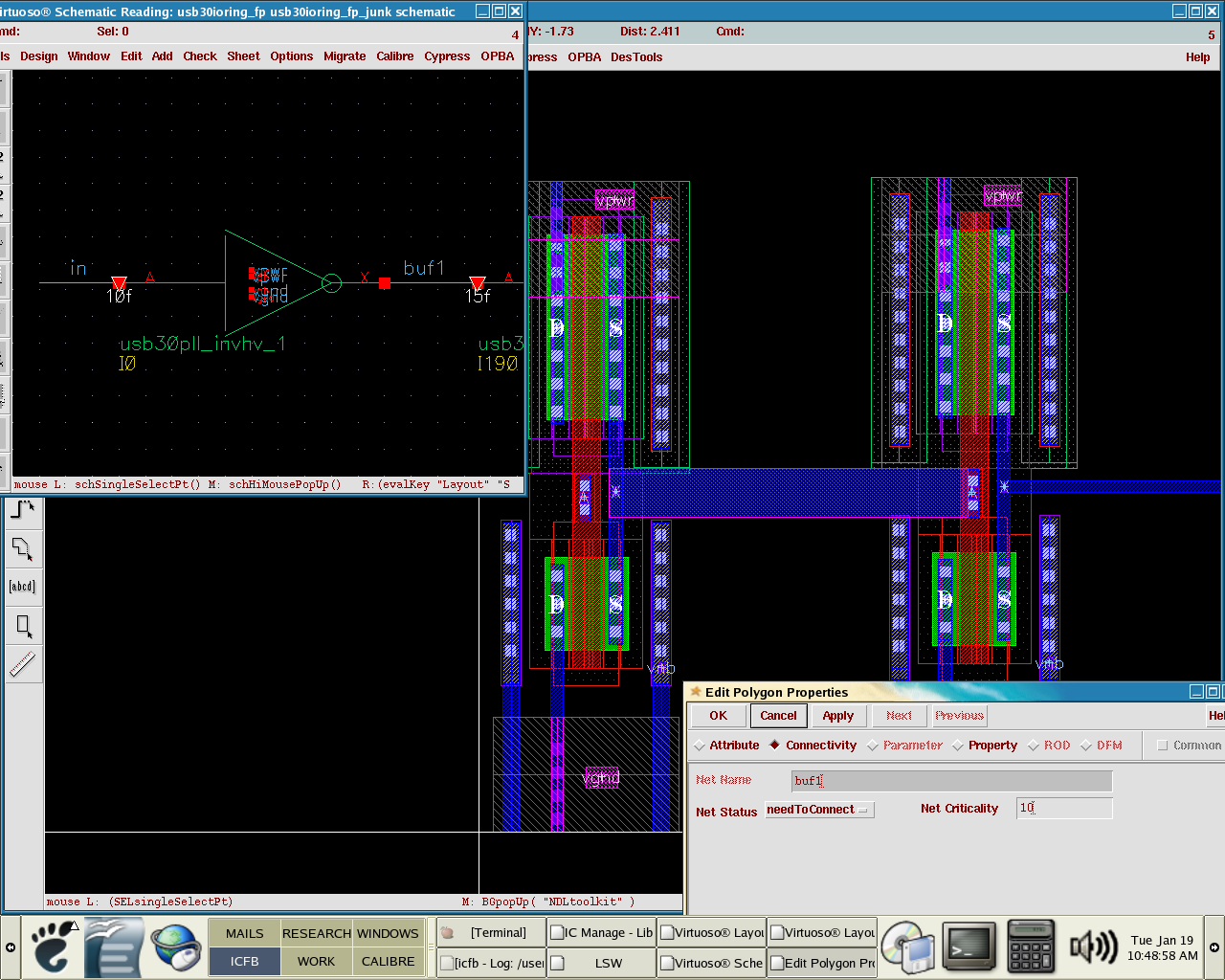Click the [abcd] label tool icon
This screenshot has height=980, width=1225.
click(22, 587)
